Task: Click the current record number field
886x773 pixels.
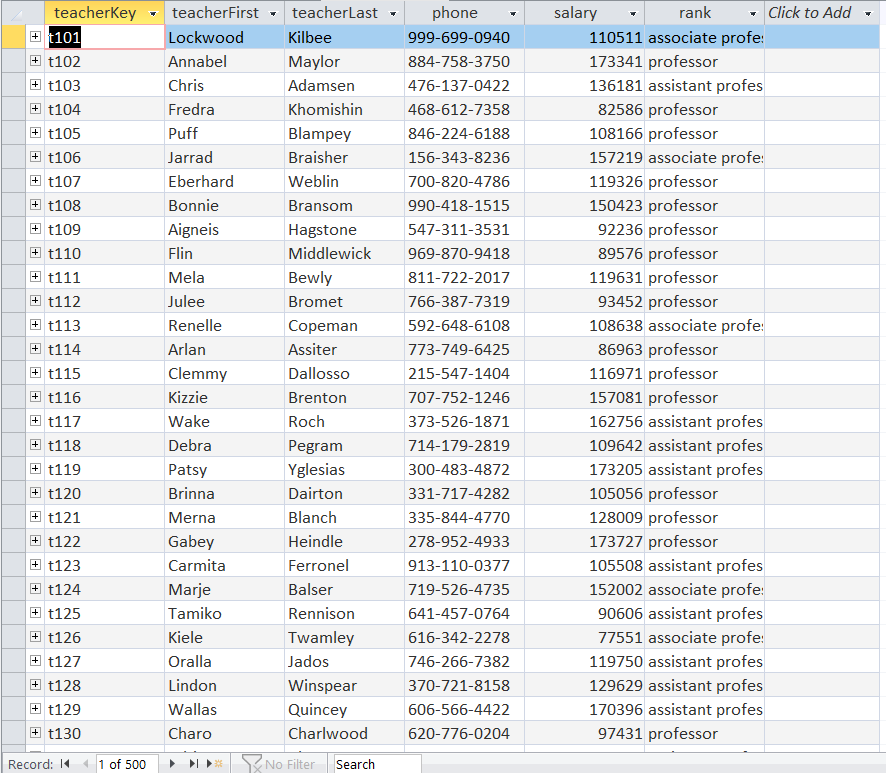Action: [x=127, y=764]
